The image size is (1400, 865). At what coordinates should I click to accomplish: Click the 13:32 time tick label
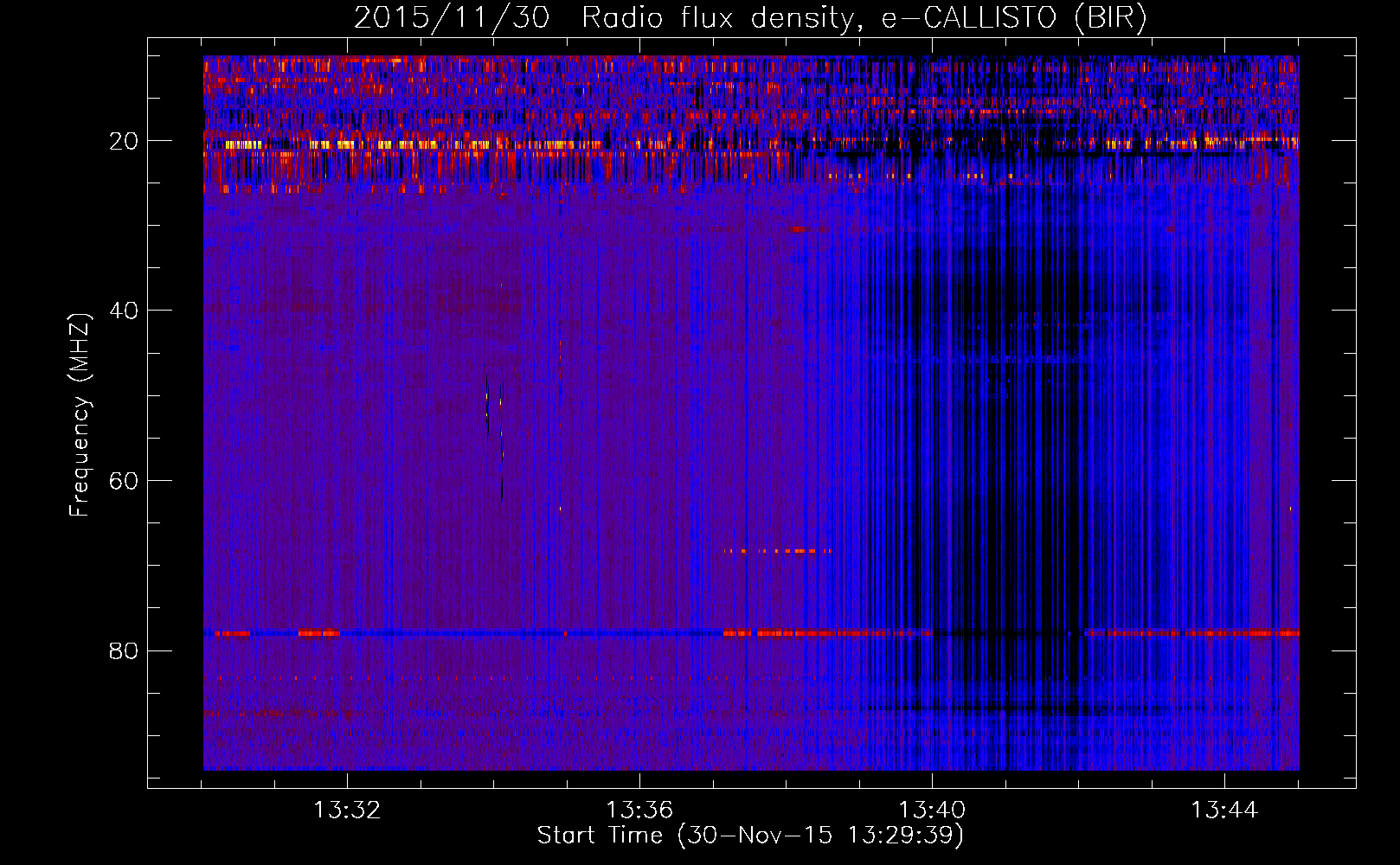coord(347,811)
